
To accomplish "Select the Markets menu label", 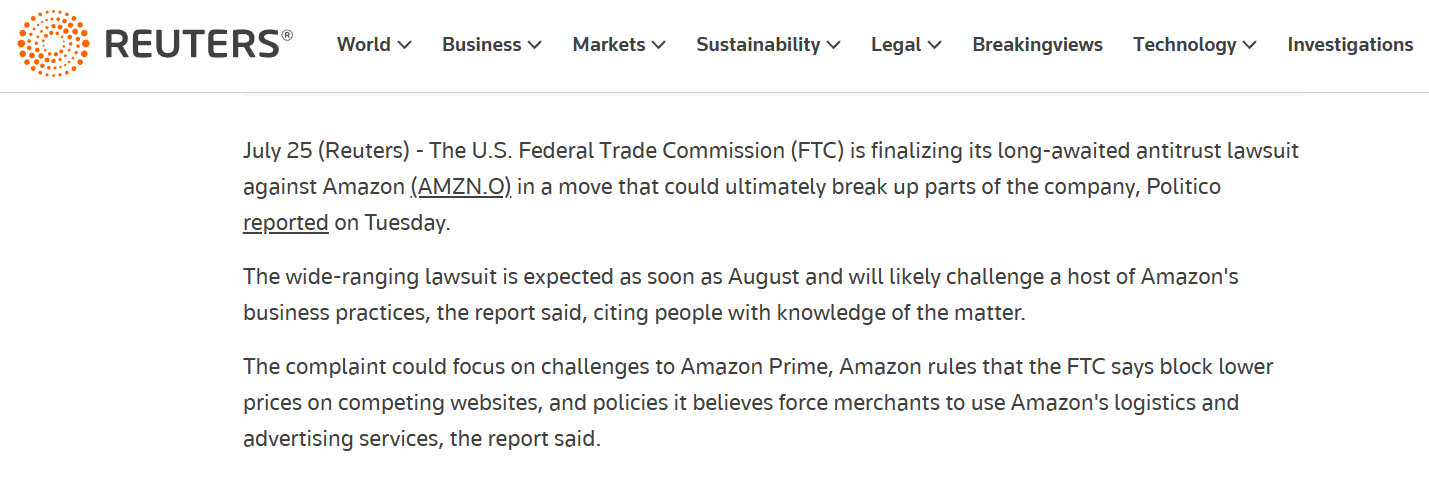I will pos(609,45).
